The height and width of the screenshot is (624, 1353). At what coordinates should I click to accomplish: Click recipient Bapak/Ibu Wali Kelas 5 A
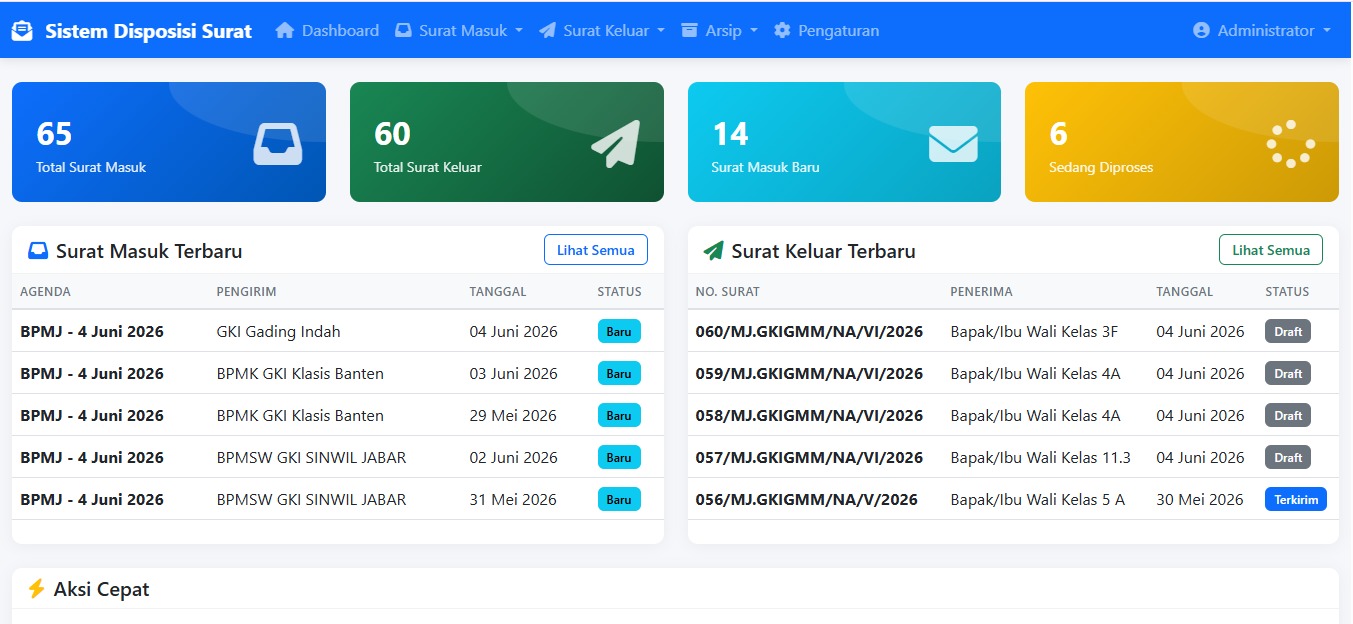1037,500
